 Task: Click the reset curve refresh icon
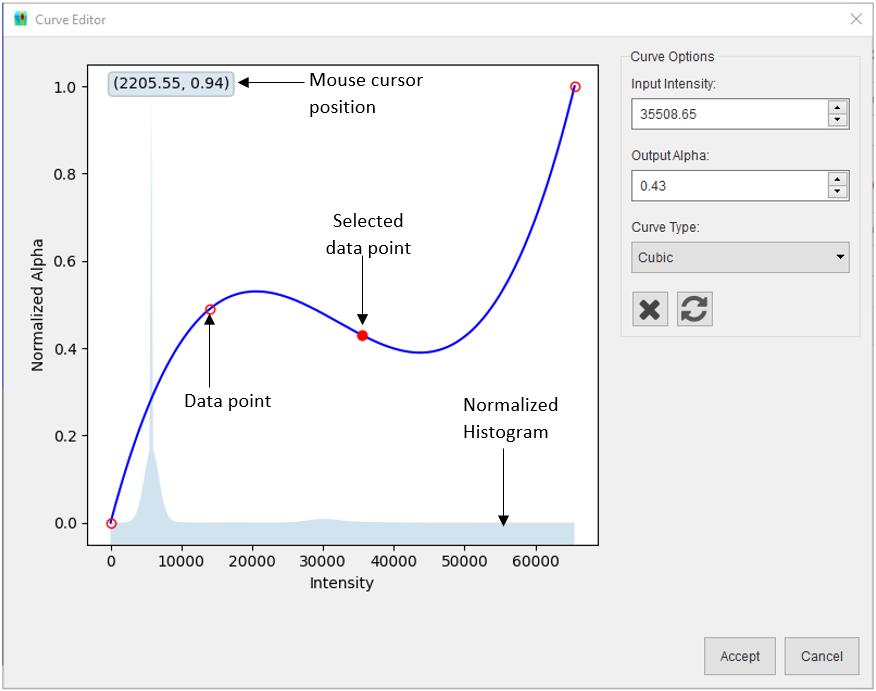tap(694, 309)
